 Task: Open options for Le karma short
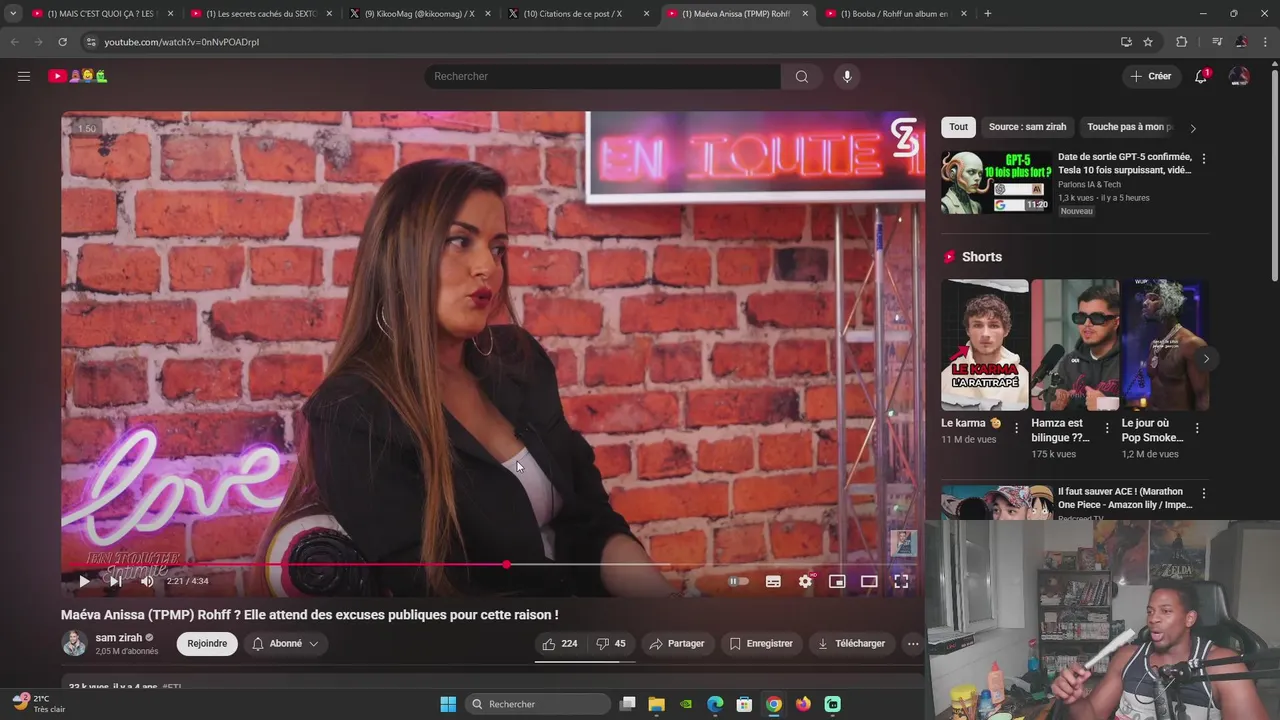tap(1017, 428)
